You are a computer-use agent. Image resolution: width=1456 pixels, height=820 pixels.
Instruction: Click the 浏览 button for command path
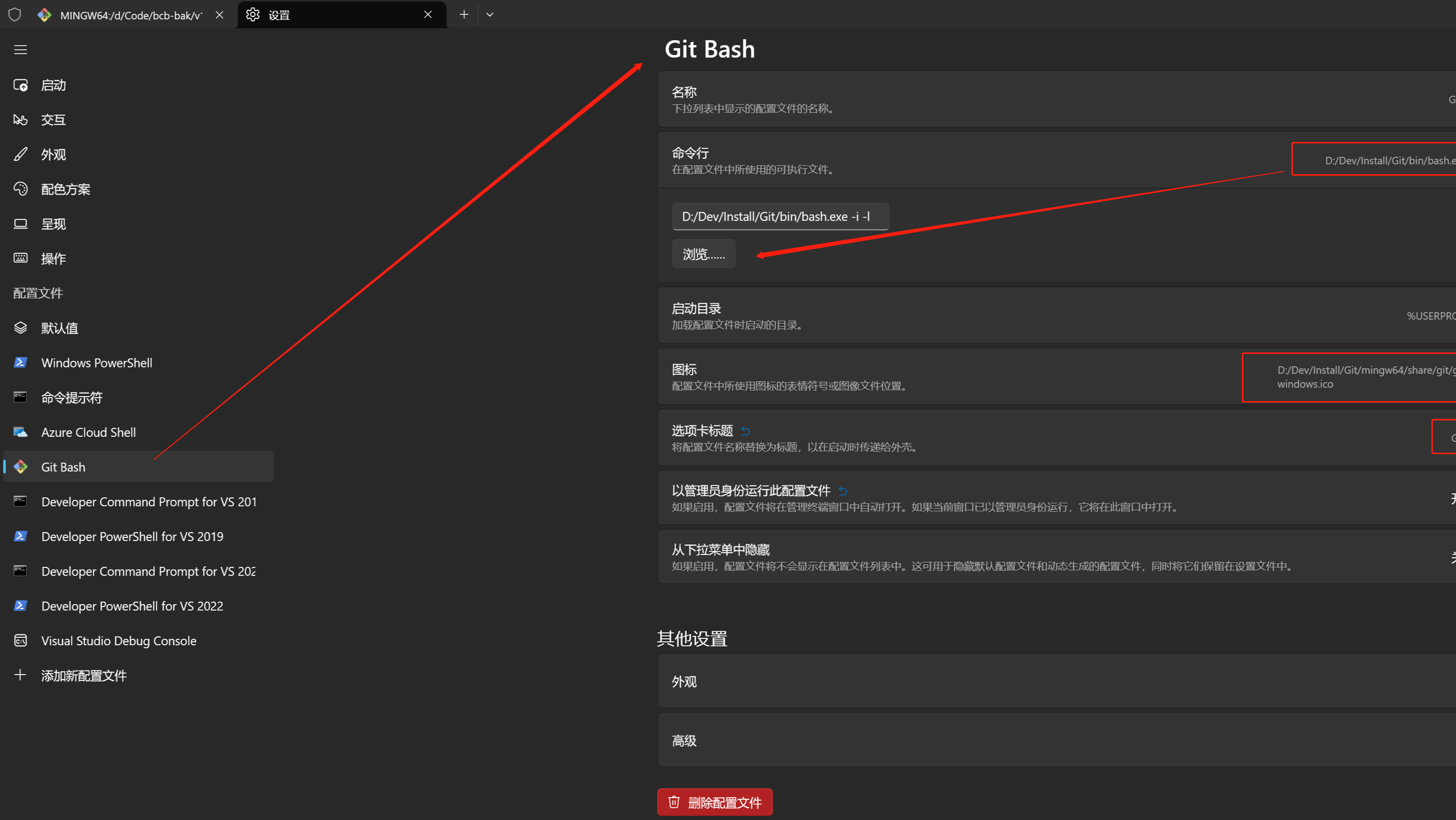click(703, 255)
